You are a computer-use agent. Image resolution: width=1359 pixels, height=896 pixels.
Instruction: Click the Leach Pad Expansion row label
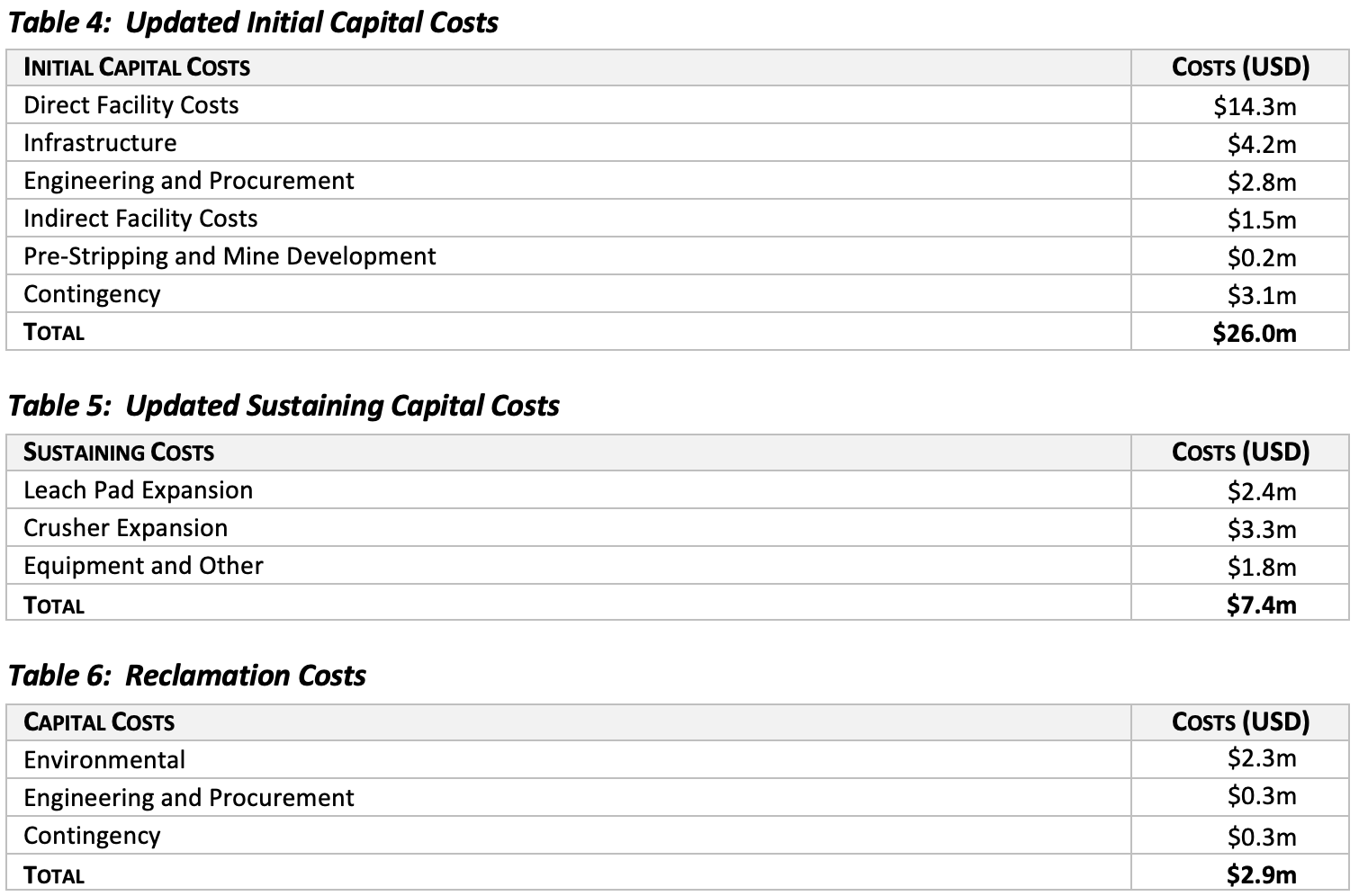(138, 490)
